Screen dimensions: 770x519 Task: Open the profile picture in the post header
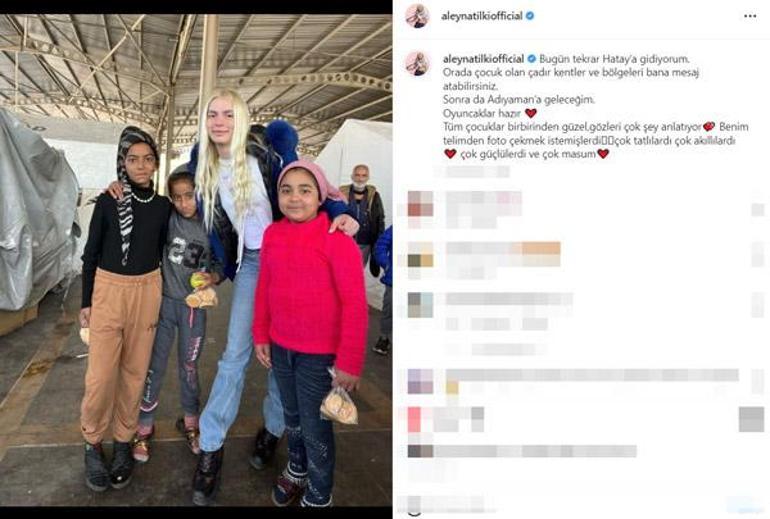pos(417,16)
